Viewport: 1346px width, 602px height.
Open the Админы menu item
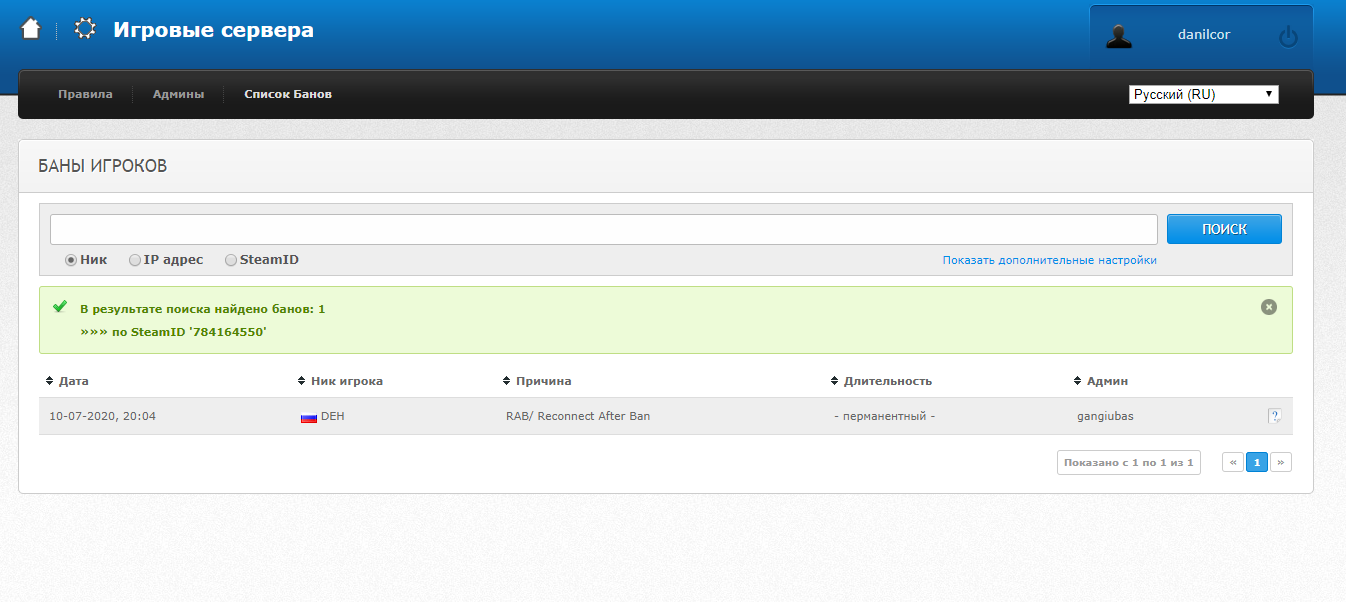[178, 94]
